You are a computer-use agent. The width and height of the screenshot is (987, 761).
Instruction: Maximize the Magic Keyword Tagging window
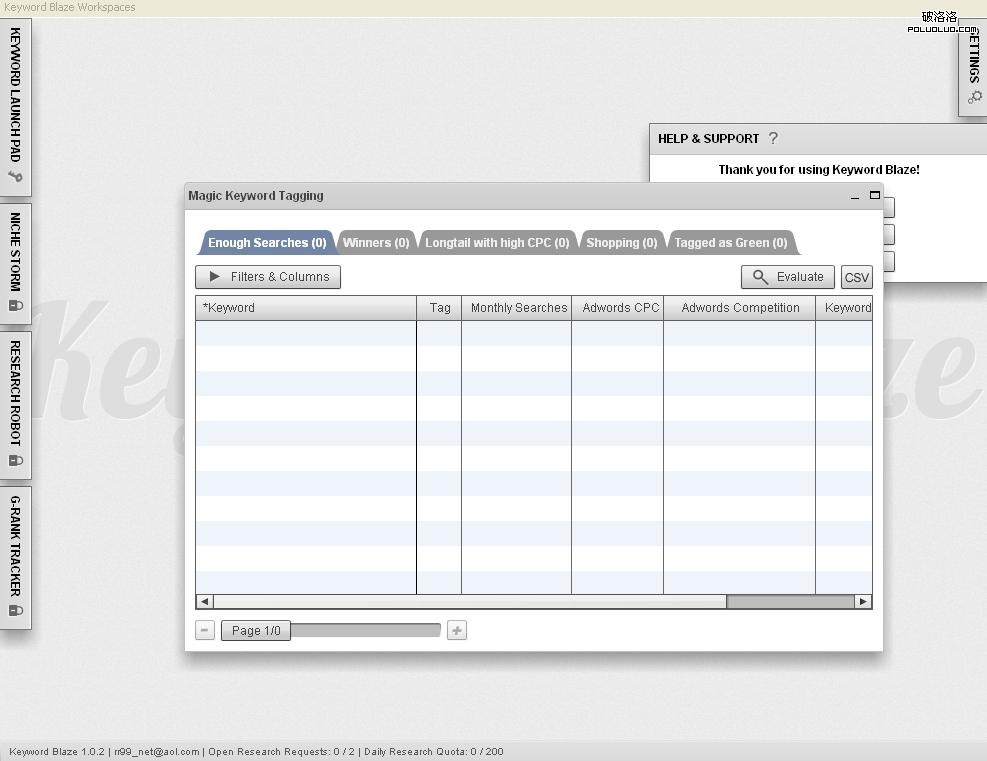(875, 195)
